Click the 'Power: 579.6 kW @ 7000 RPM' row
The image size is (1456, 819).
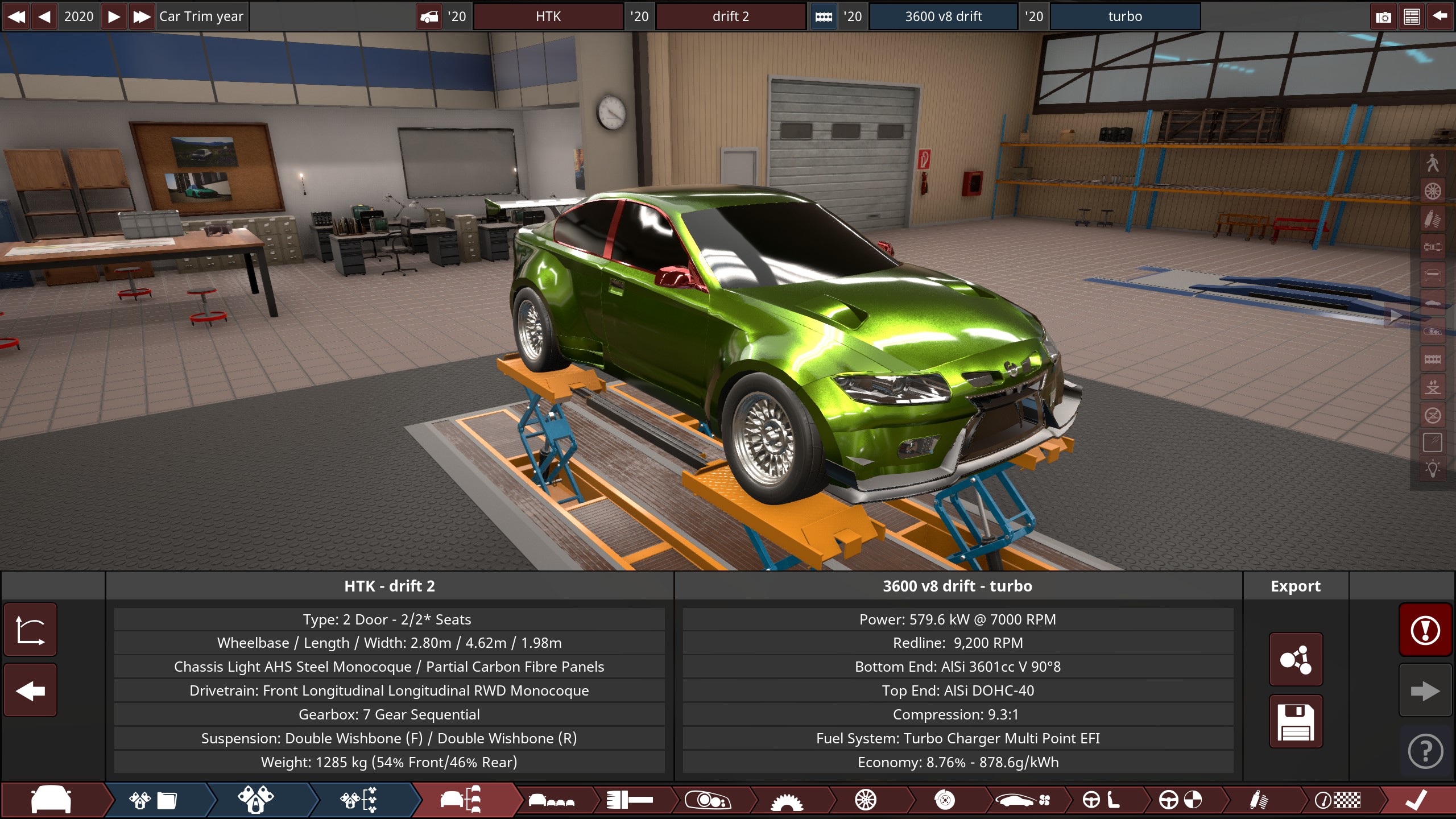coord(958,619)
